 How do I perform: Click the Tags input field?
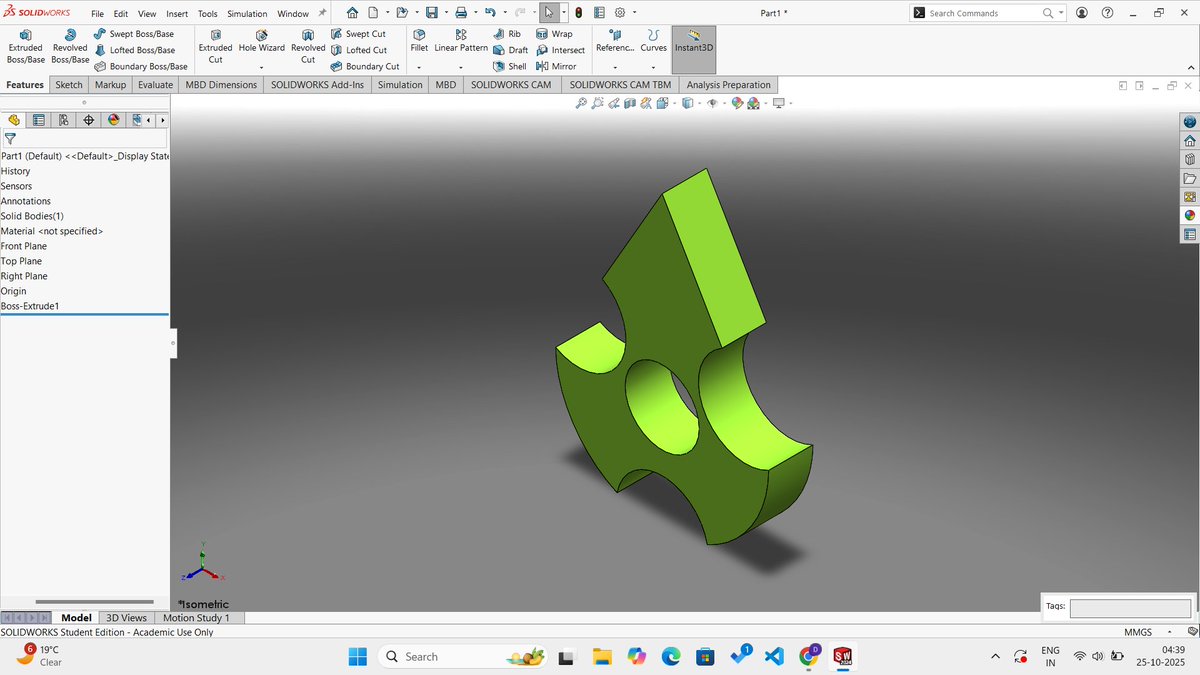point(1130,608)
